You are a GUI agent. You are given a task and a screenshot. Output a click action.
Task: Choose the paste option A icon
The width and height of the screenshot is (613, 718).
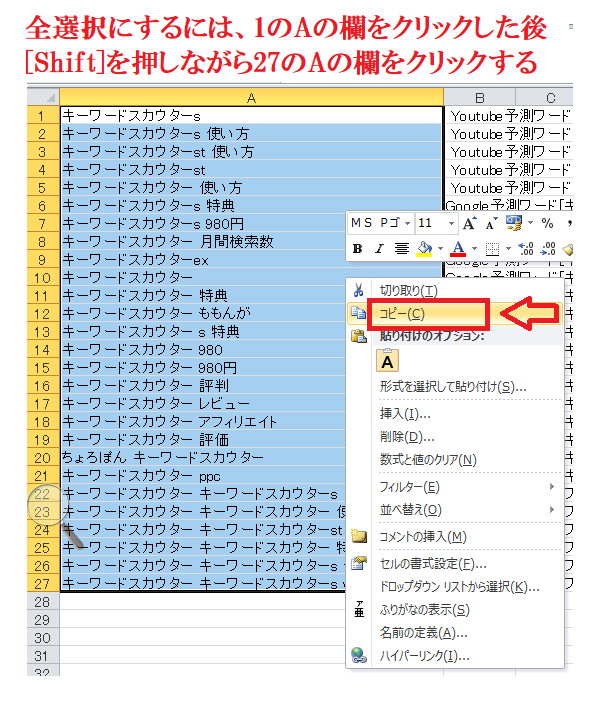(x=387, y=361)
